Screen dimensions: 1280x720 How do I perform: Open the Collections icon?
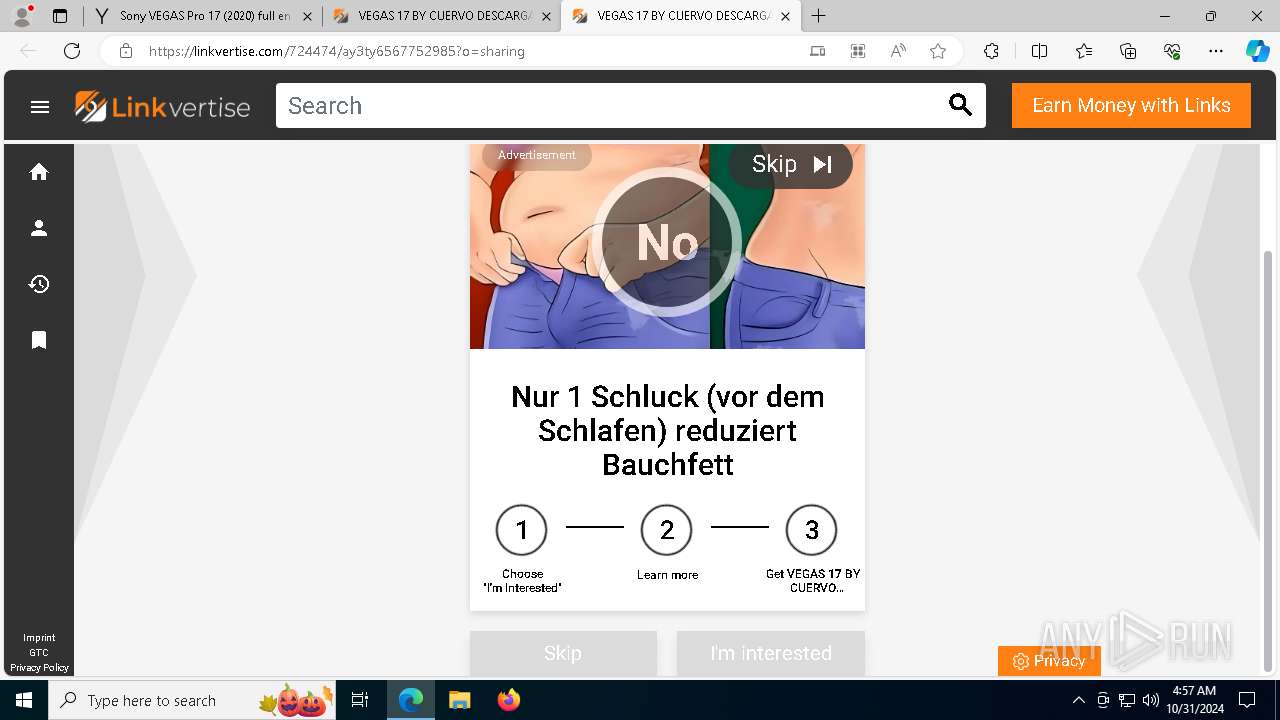[x=1128, y=51]
